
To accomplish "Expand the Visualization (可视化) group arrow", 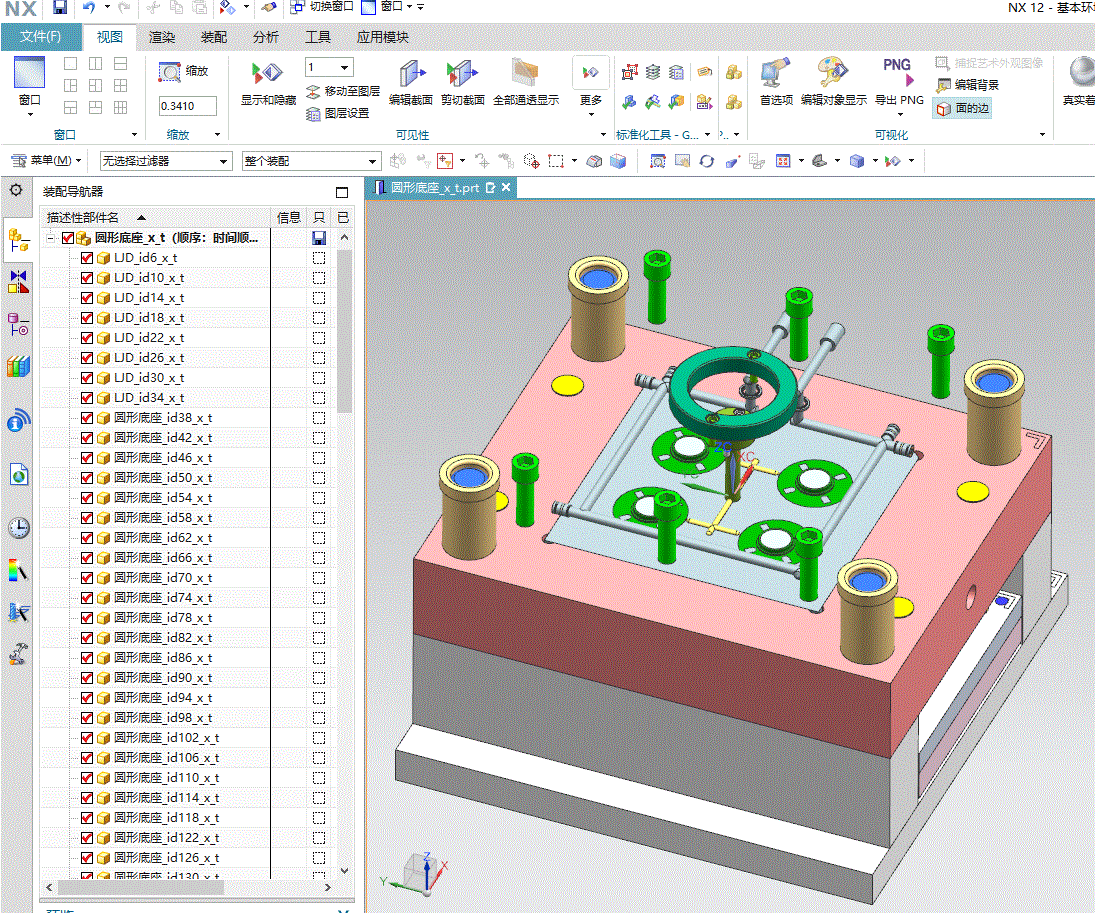I will [1042, 135].
